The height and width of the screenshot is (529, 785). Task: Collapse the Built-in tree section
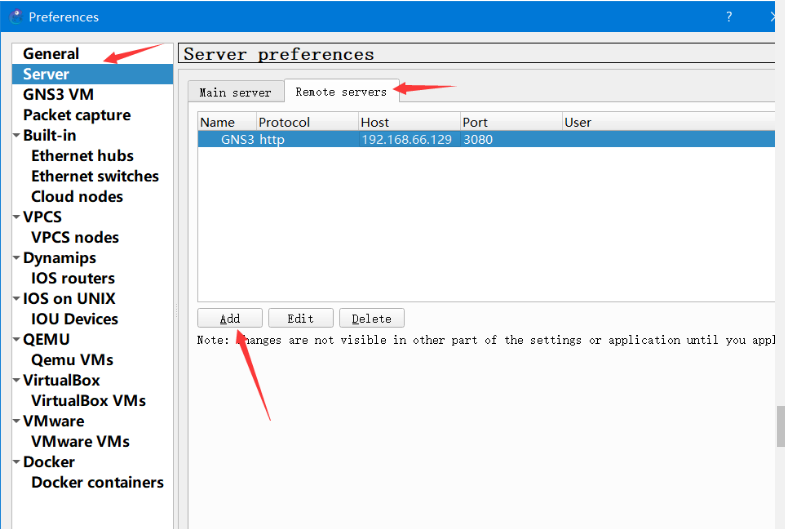coord(17,135)
